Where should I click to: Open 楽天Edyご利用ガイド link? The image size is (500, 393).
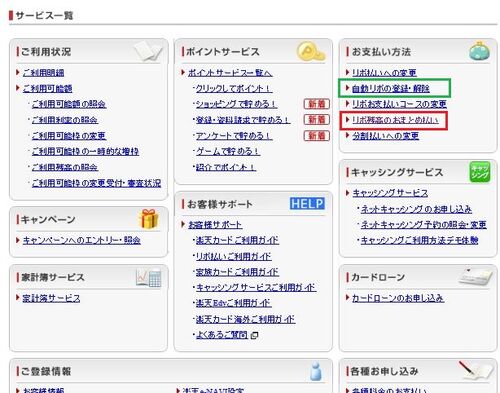[234, 303]
